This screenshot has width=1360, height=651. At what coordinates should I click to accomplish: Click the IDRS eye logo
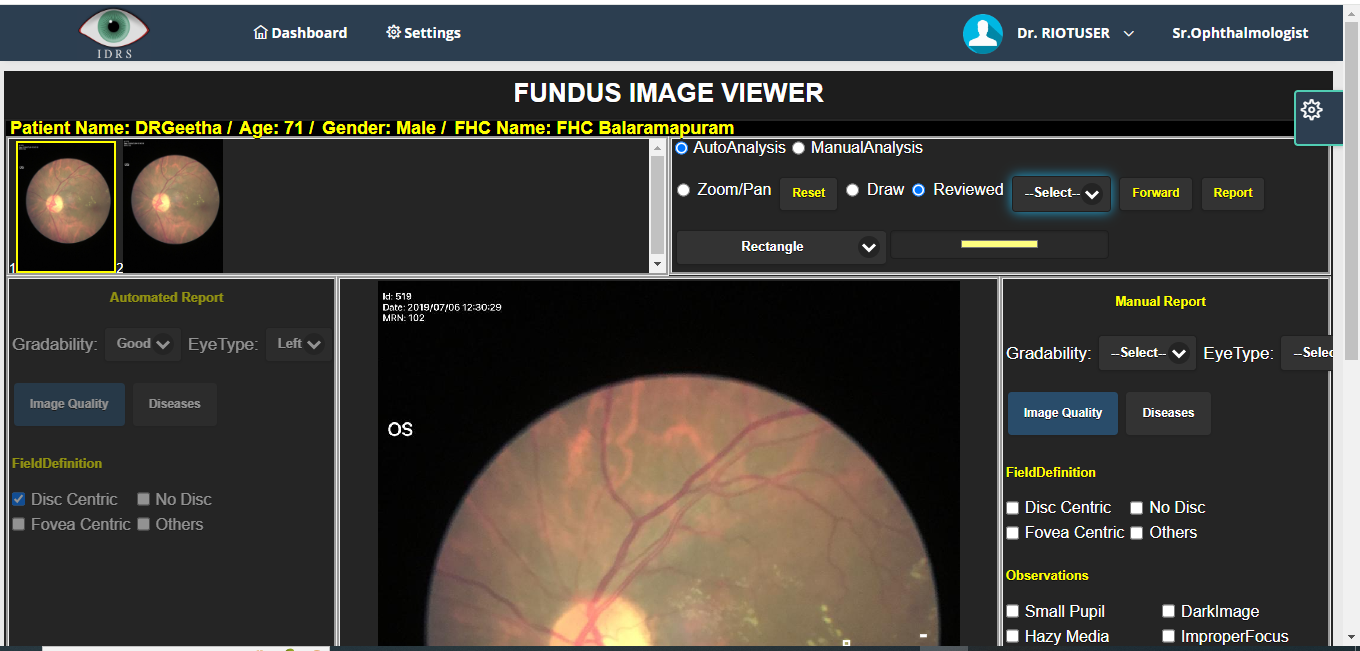114,33
